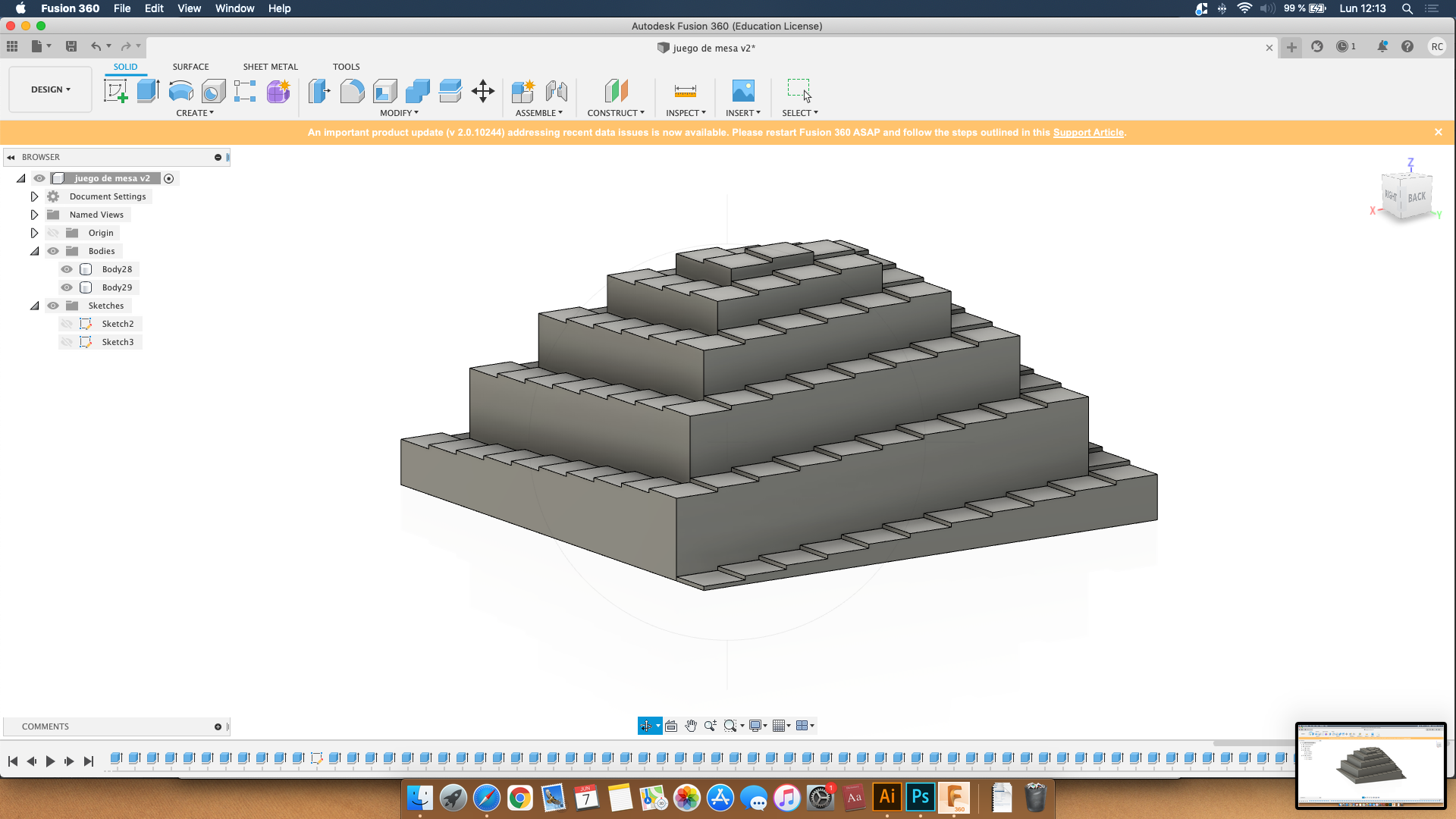This screenshot has height=819, width=1456.
Task: Select the Extrude tool icon
Action: click(148, 91)
